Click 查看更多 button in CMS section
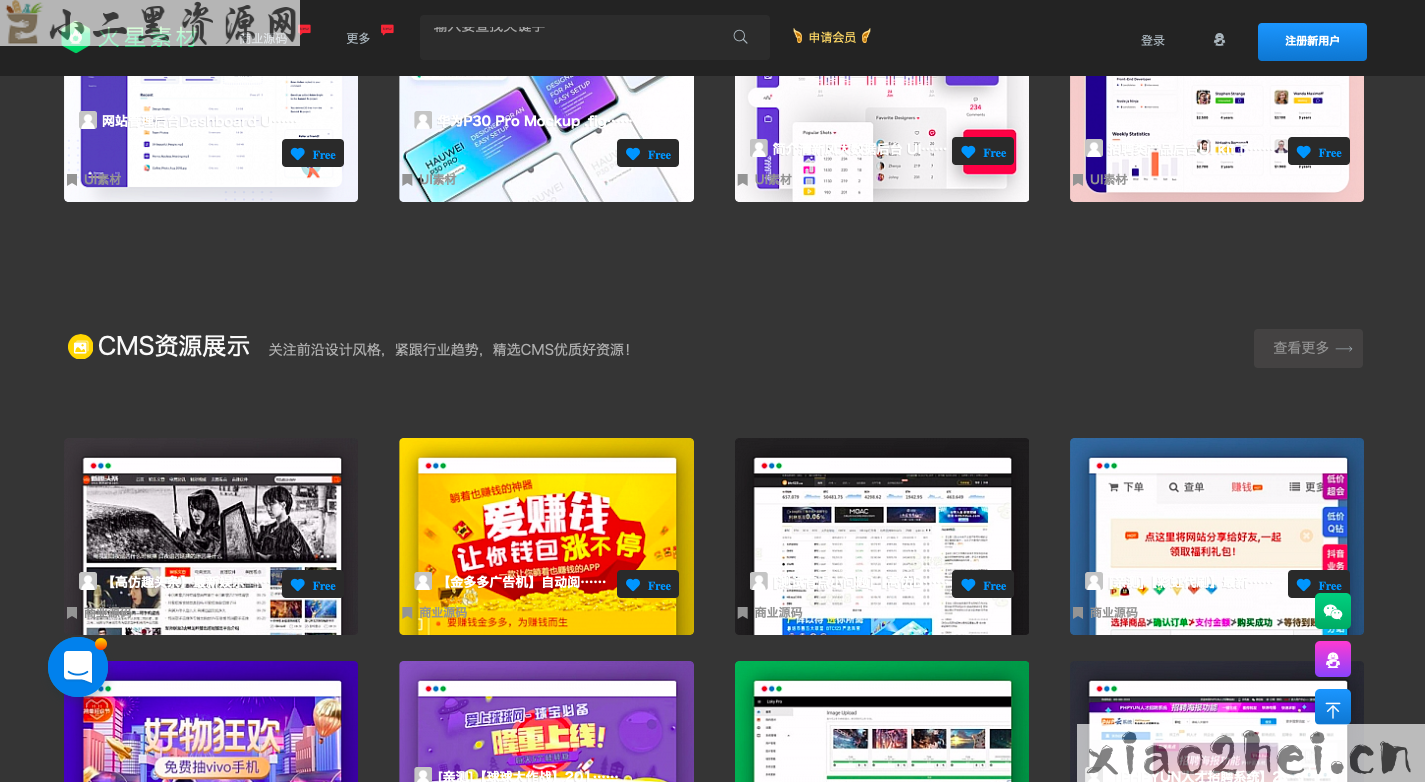 click(x=1308, y=348)
